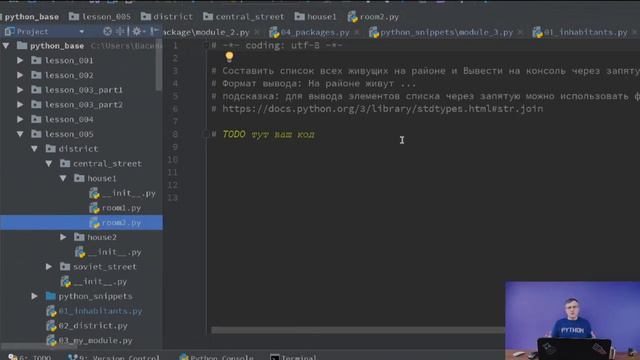Select soviet_street folder row
The image size is (640, 360).
click(81, 267)
